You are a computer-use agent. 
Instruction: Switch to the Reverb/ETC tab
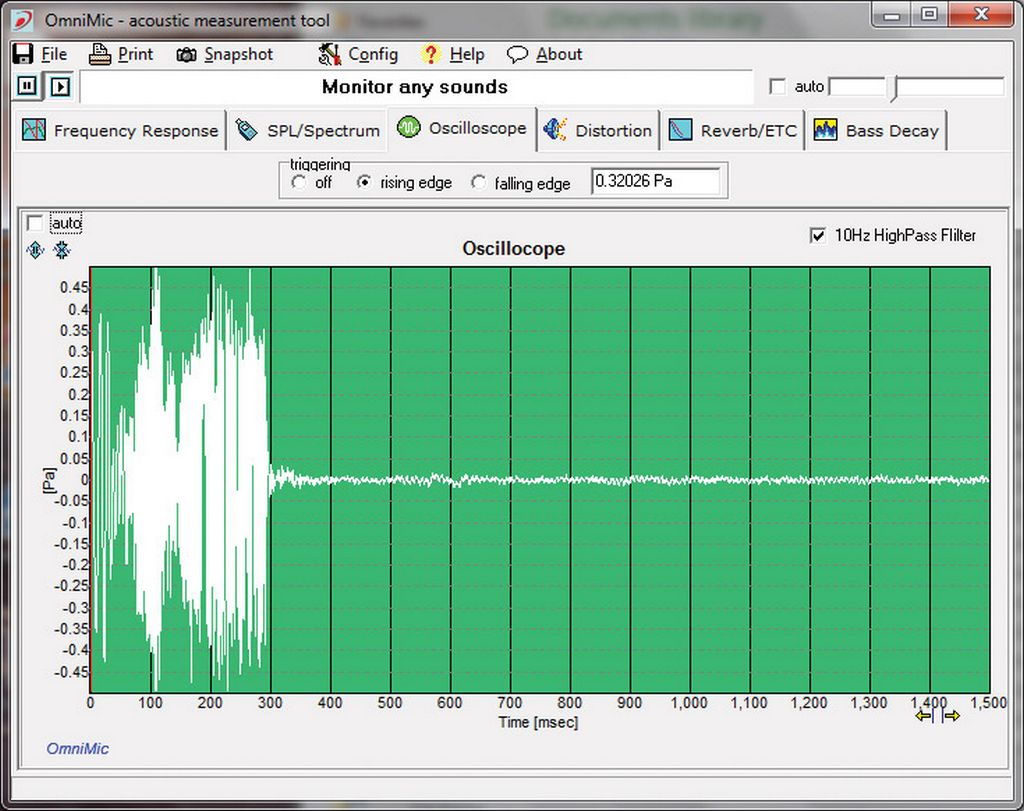coord(732,131)
